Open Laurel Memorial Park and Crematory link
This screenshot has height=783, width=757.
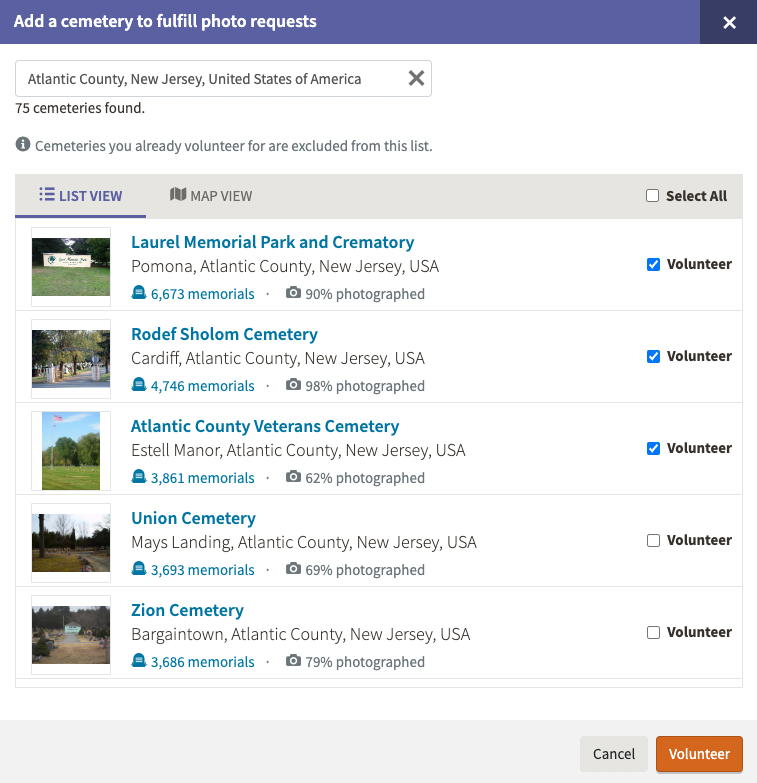pyautogui.click(x=272, y=242)
